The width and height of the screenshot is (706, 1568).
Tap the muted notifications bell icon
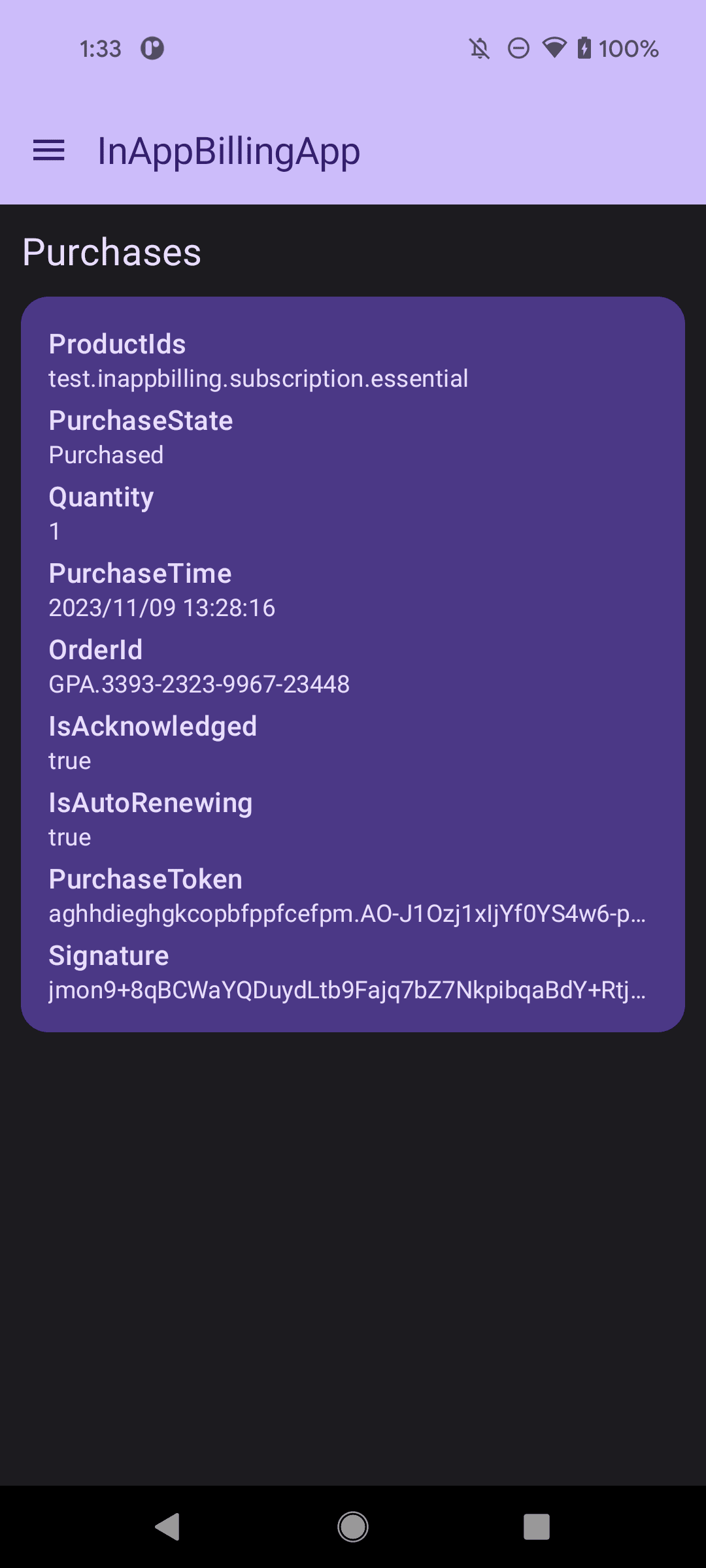tap(480, 48)
